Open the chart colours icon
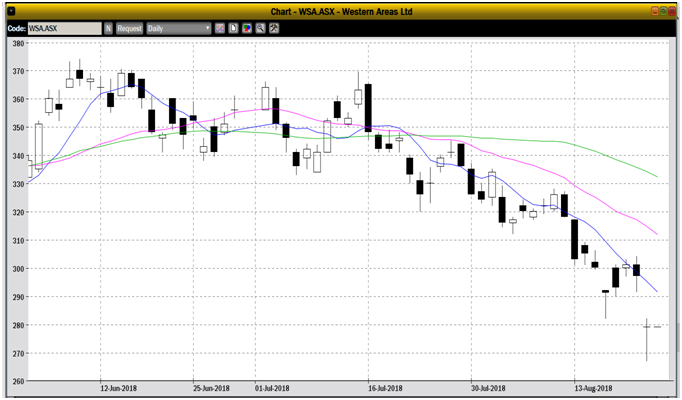The width and height of the screenshot is (682, 400). point(247,29)
